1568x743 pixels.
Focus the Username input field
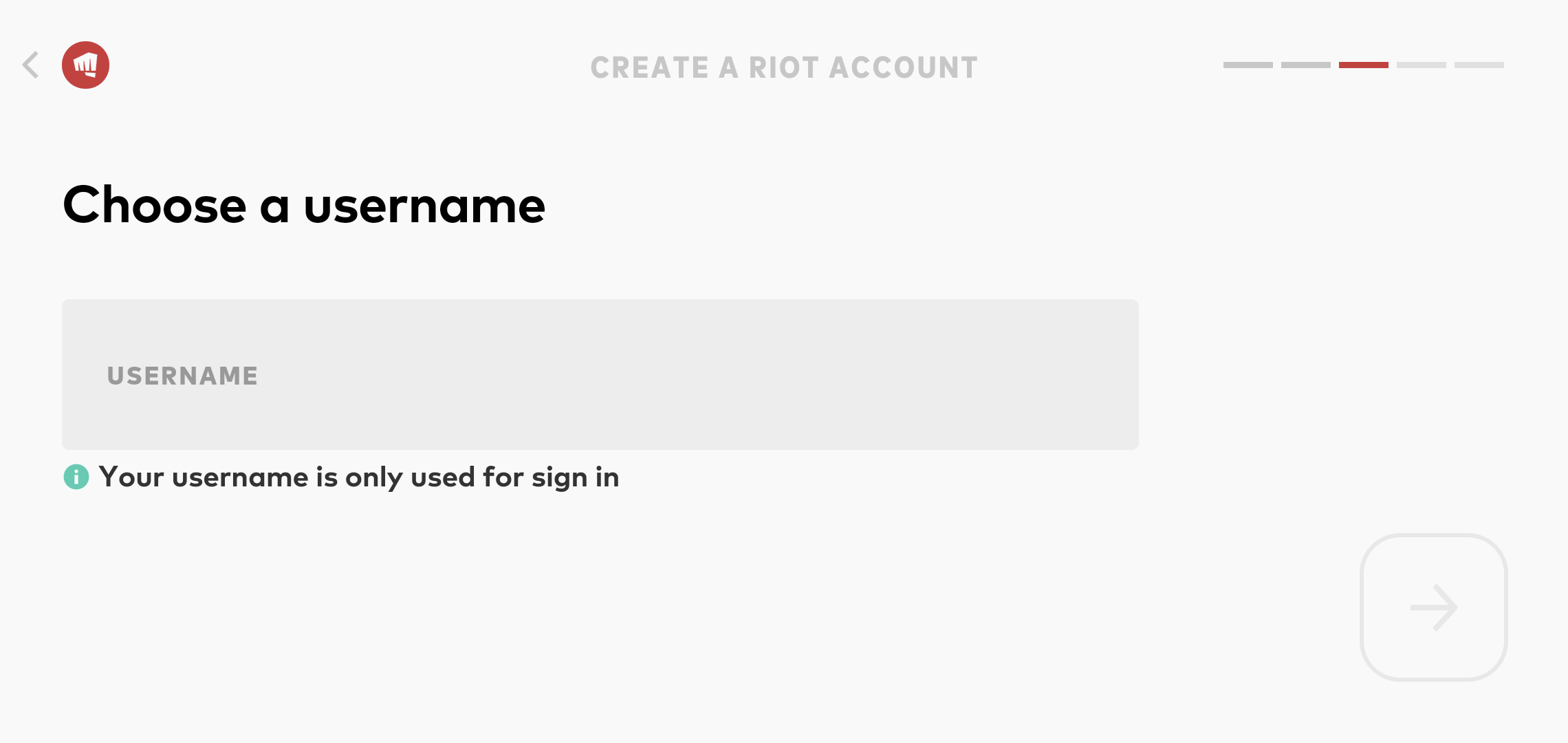pos(600,374)
